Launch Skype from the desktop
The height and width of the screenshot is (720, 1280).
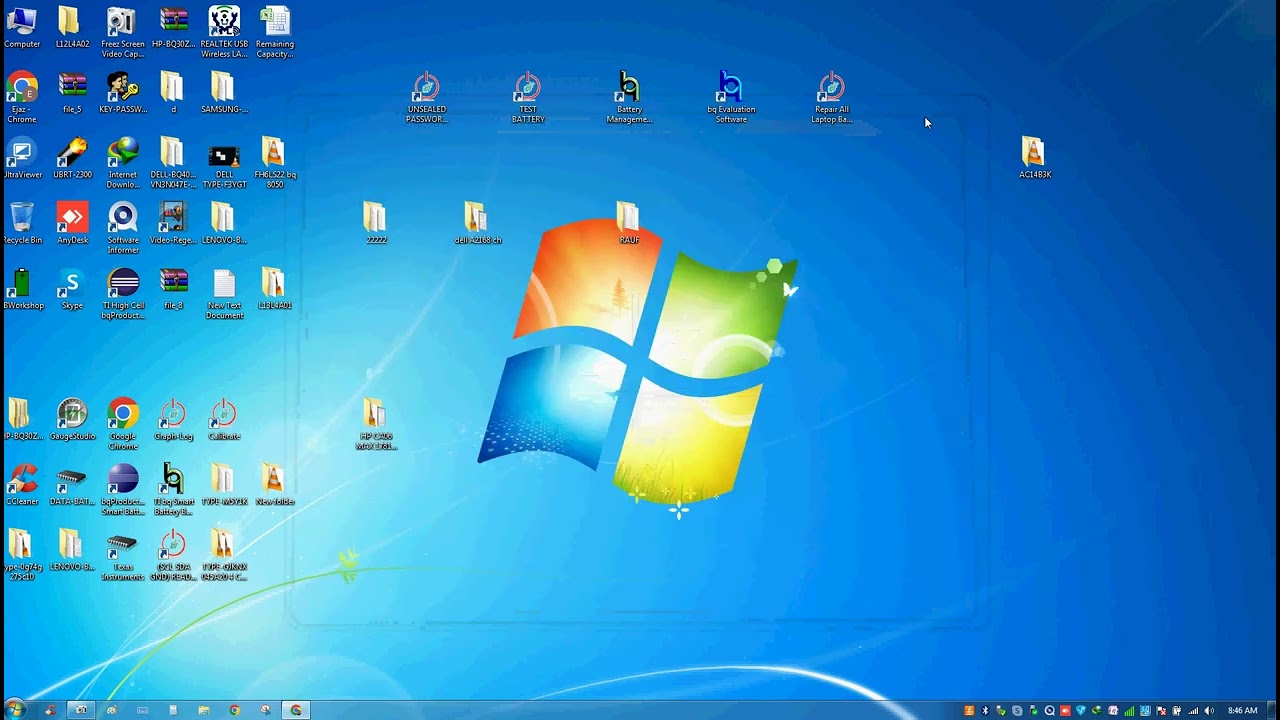pyautogui.click(x=71, y=289)
